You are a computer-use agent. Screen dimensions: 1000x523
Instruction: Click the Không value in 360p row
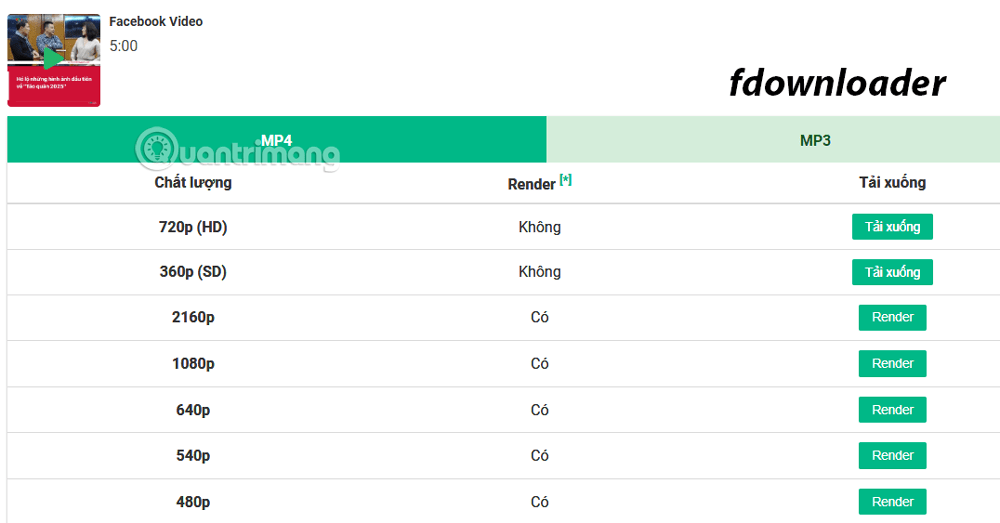point(539,272)
